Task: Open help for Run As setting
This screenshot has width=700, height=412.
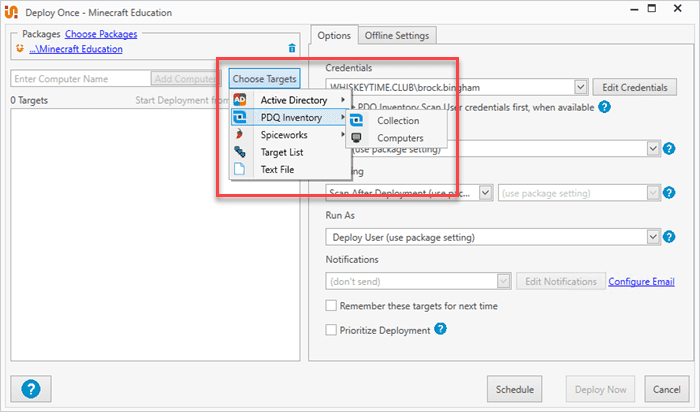Action: 669,237
